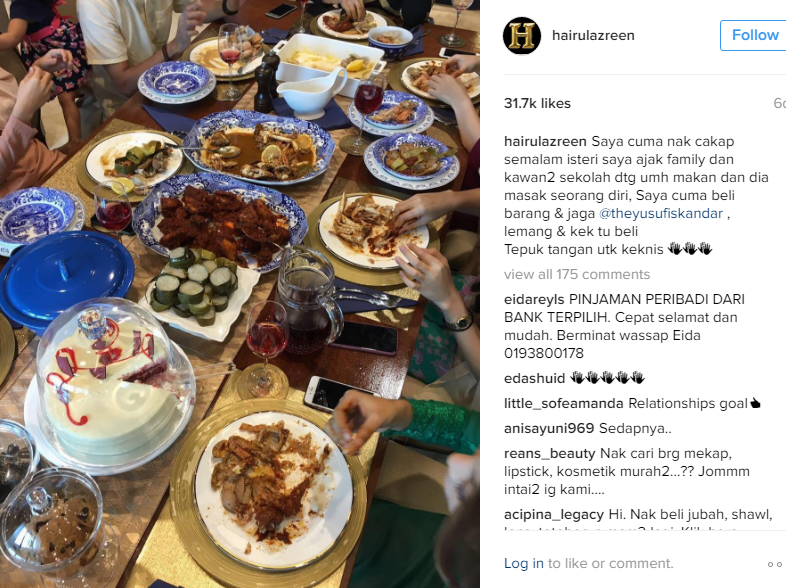Expand view all 175 comments
The image size is (786, 588).
click(577, 274)
